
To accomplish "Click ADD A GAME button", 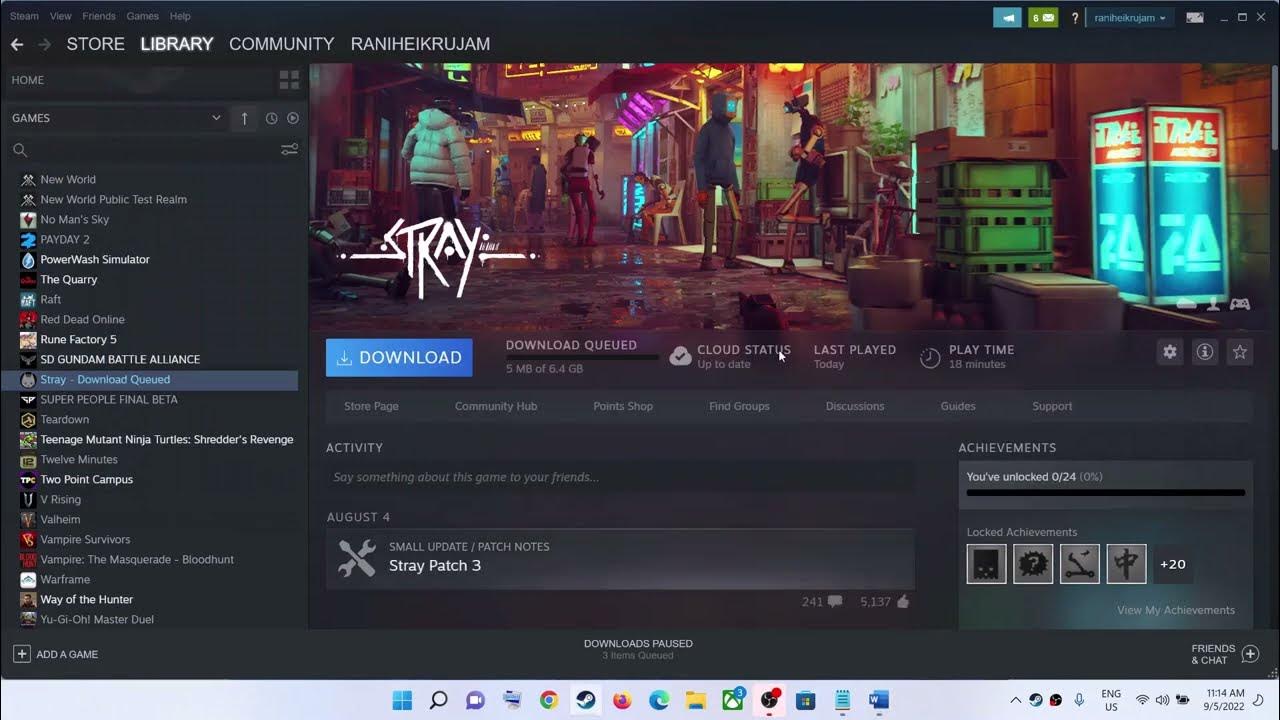I will [x=56, y=654].
